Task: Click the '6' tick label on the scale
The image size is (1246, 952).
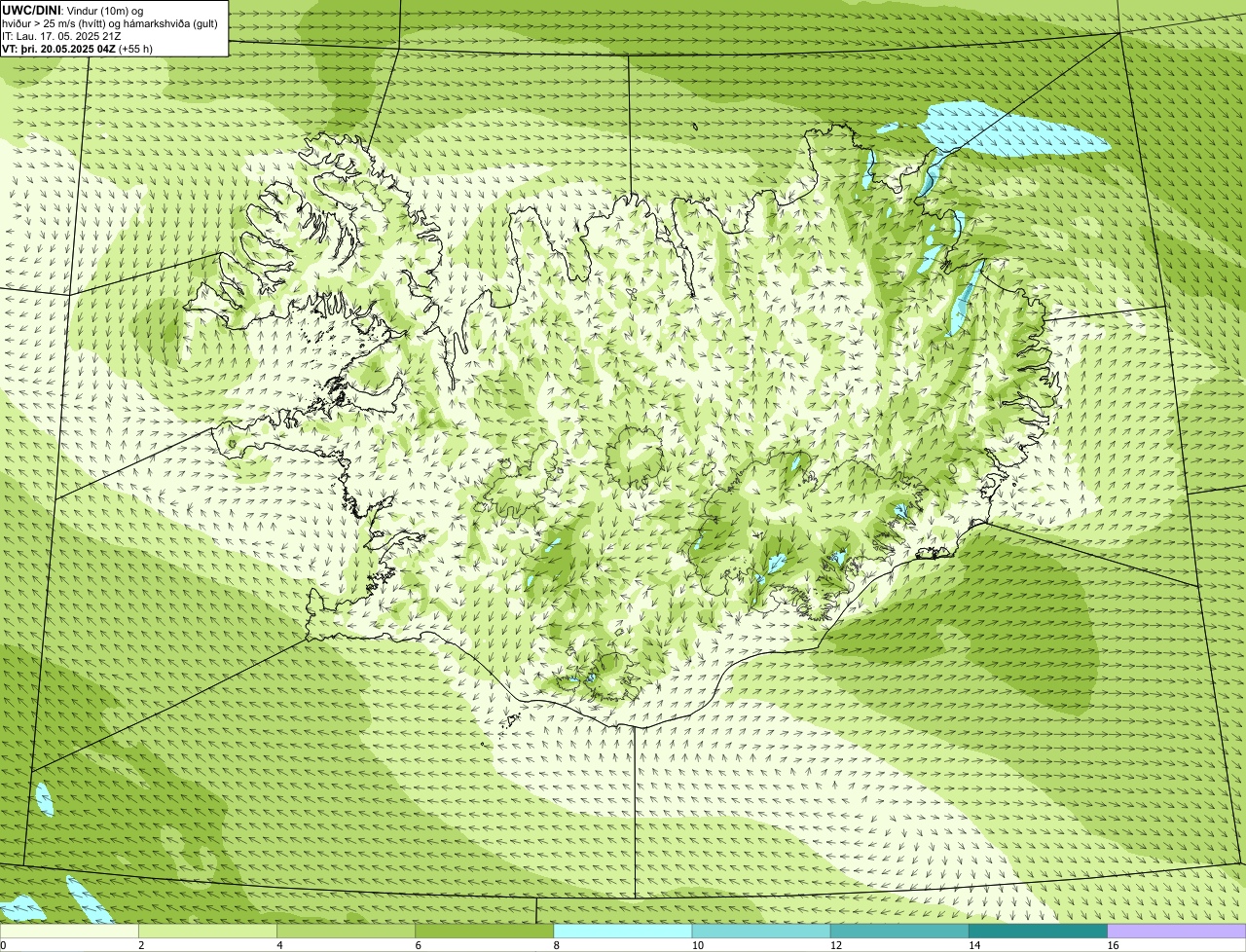Action: point(419,945)
